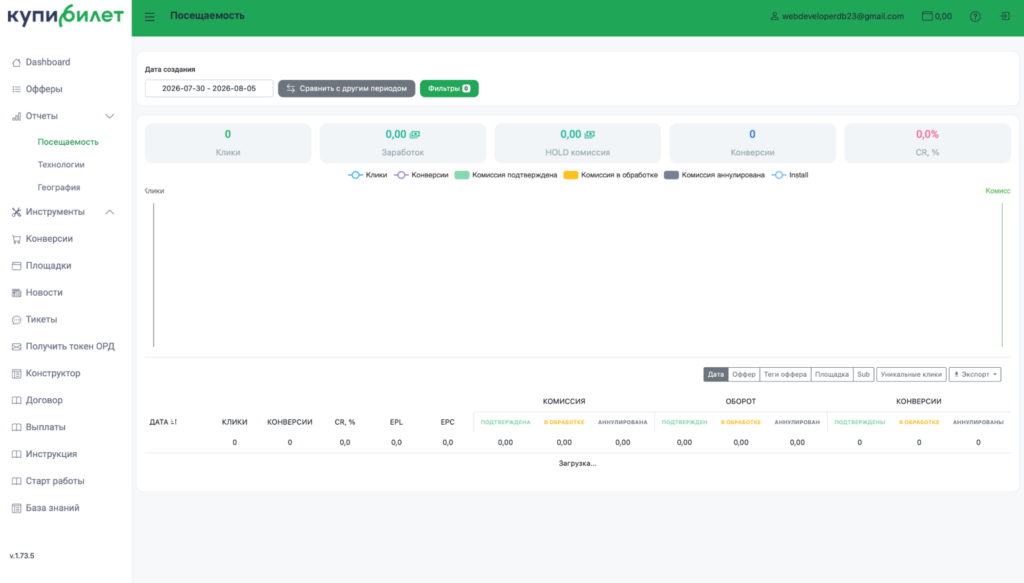Click the Загрузка... status text
1024x583 pixels.
pos(577,464)
